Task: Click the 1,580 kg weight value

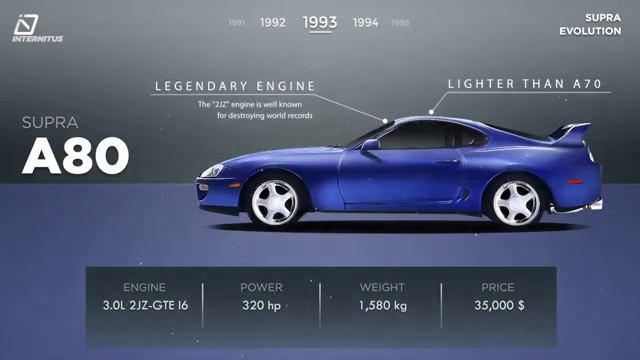Action: pyautogui.click(x=383, y=305)
